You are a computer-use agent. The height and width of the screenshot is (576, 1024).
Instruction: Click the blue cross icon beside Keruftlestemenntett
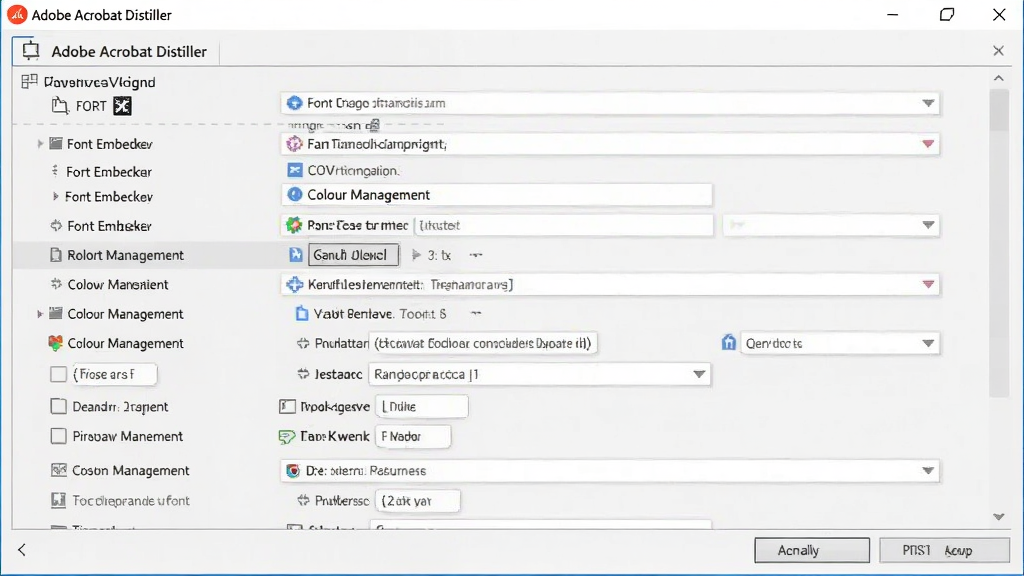pos(295,284)
